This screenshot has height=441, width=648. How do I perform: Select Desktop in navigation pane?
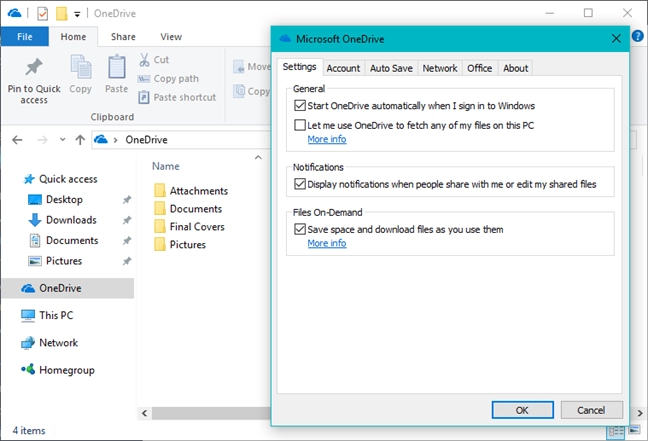click(x=56, y=200)
